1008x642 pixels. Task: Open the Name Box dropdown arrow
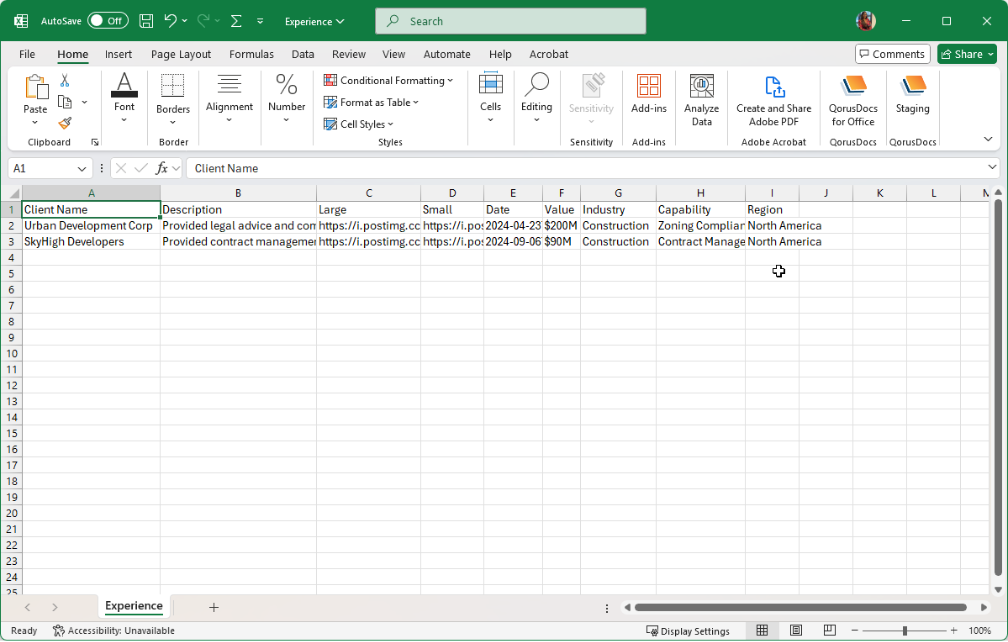tap(82, 169)
